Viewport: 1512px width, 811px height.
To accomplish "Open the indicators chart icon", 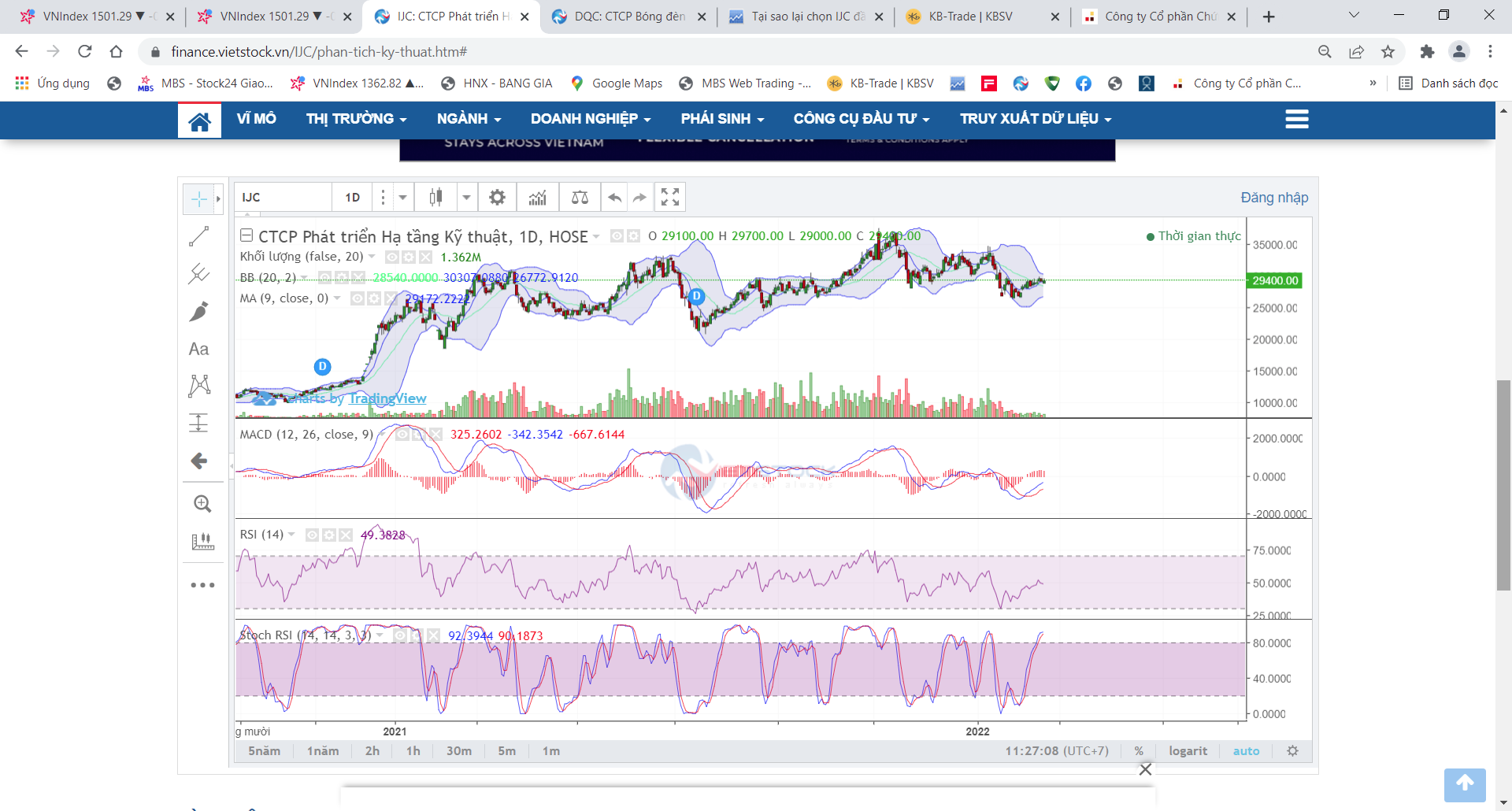I will tap(538, 198).
